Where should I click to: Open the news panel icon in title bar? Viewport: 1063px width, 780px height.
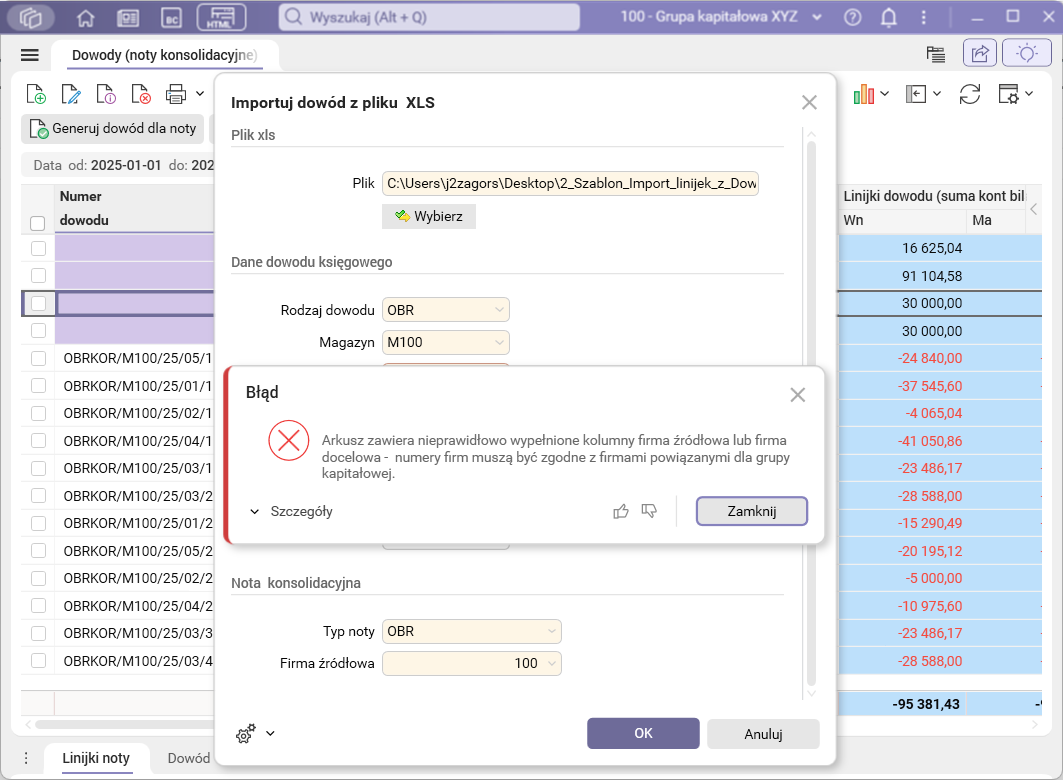(128, 18)
